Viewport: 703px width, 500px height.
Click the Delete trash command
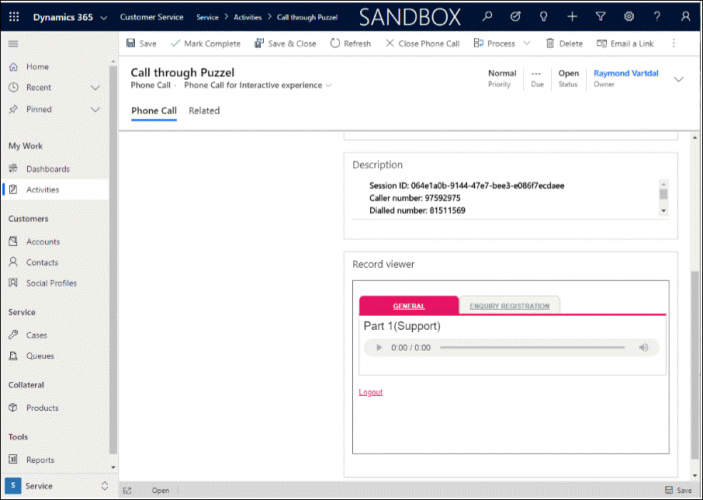tap(564, 44)
